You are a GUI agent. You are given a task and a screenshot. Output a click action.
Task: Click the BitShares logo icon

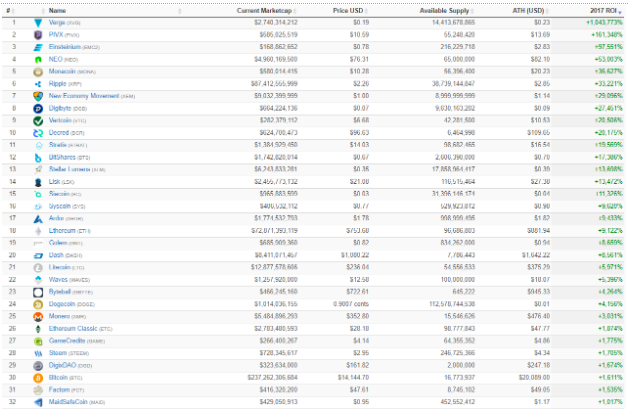[x=38, y=158]
